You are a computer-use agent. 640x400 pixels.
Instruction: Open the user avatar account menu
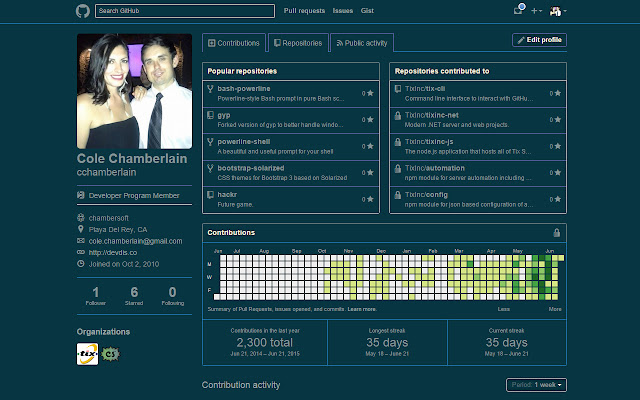[x=558, y=11]
